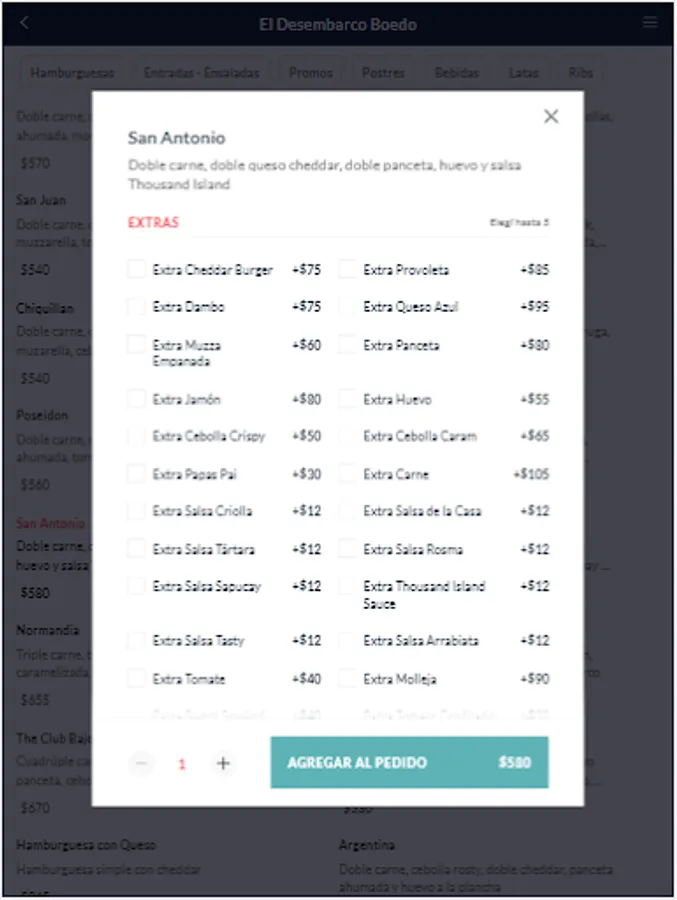The width and height of the screenshot is (677, 900).
Task: Decrease quantity with the minus button
Action: click(x=142, y=763)
